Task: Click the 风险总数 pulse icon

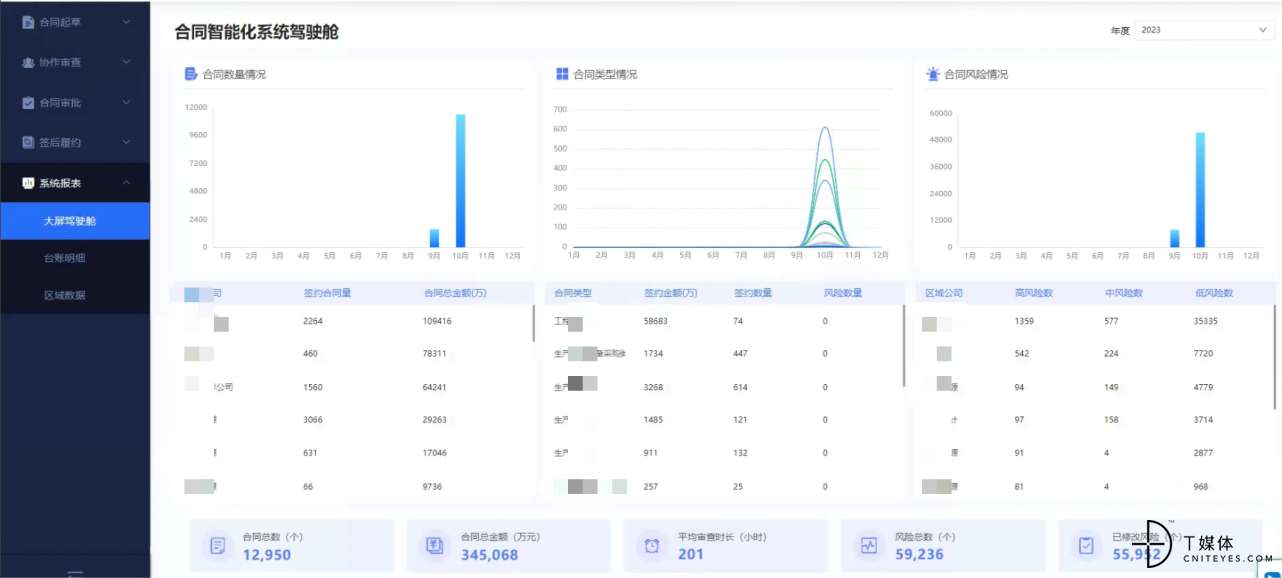Action: click(869, 546)
